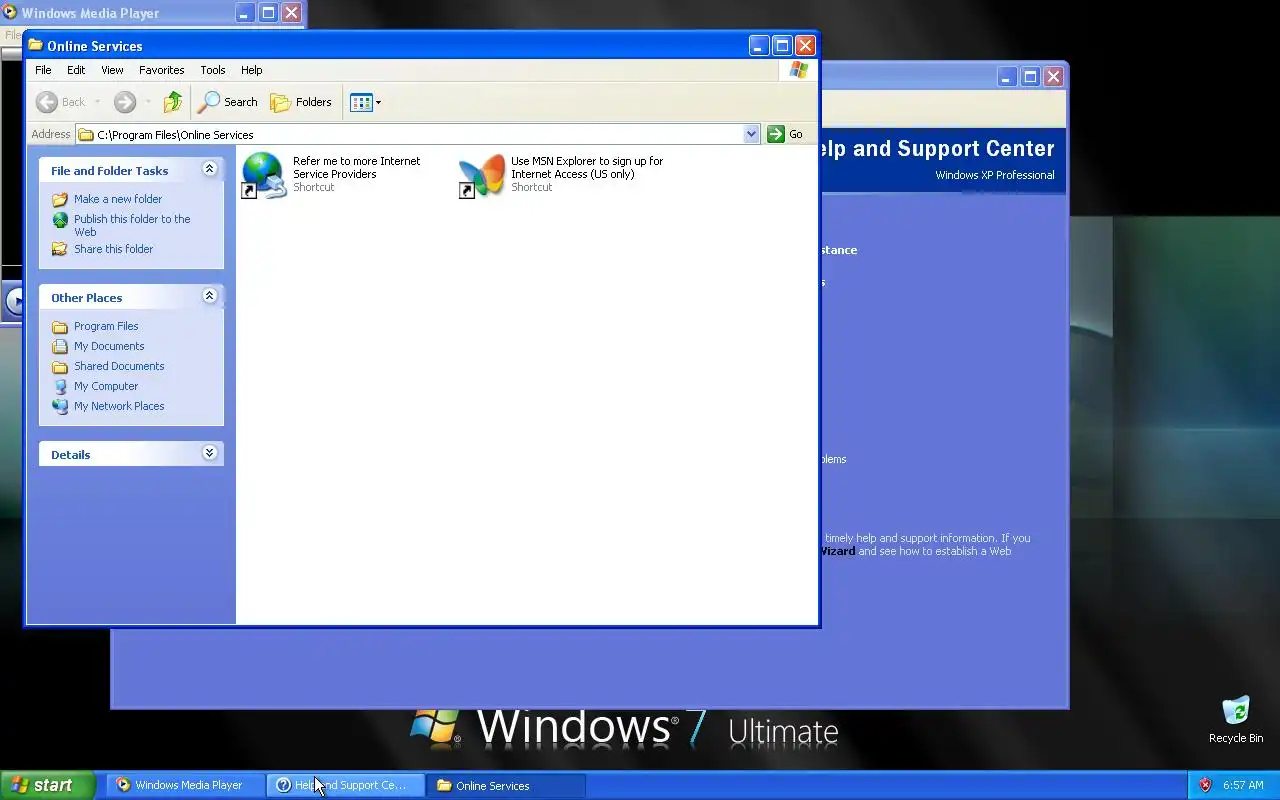Open the Edit menu
Image resolution: width=1280 pixels, height=800 pixels.
click(76, 70)
